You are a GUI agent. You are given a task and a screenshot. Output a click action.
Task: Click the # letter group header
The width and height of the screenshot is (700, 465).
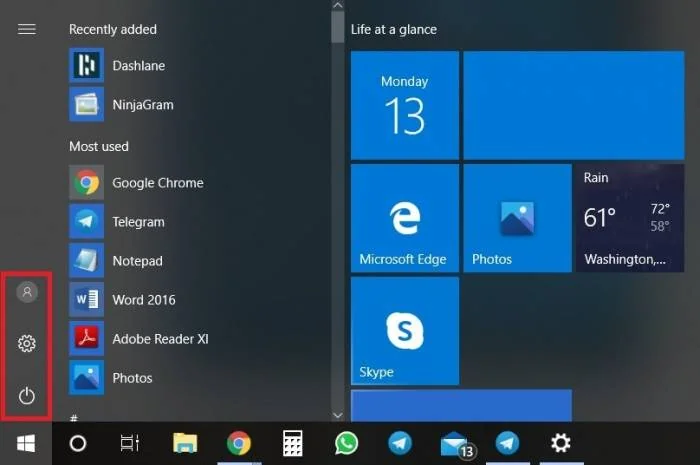pos(74,418)
